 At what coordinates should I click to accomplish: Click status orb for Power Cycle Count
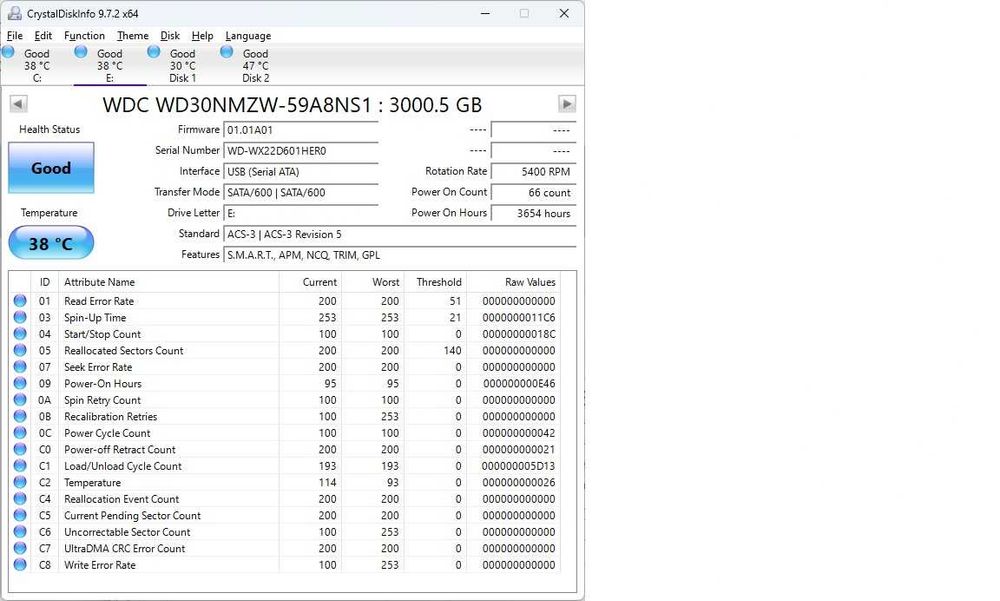(x=20, y=433)
